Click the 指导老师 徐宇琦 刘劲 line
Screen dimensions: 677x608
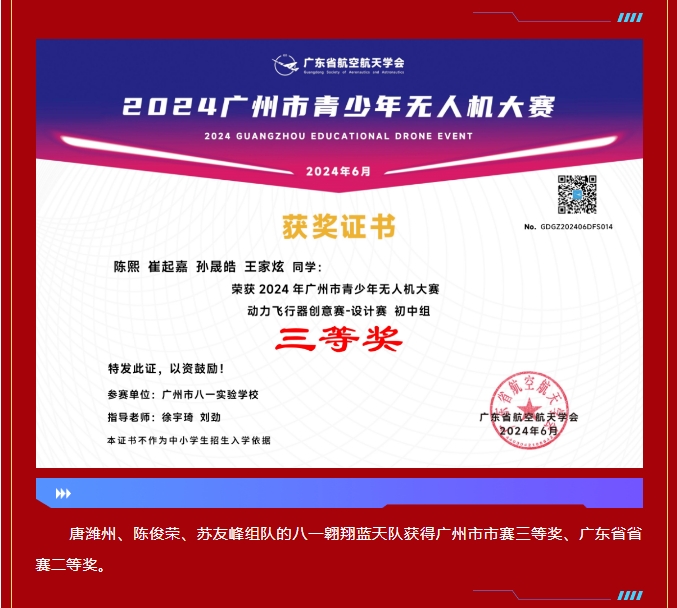163,416
